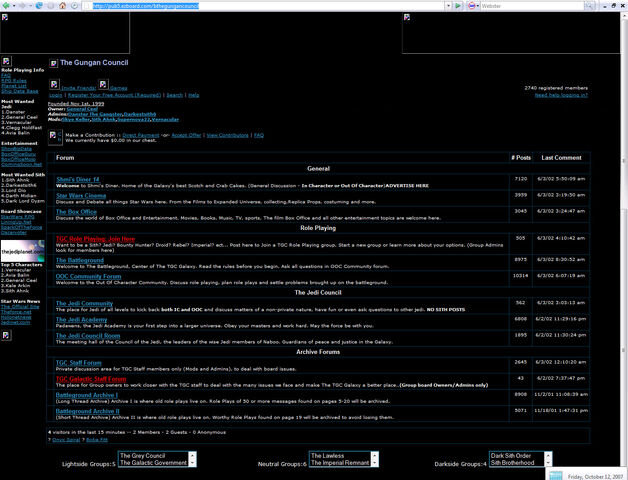Viewport: 628px width, 480px height.
Task: Stop loading with the stop icon
Action: point(51,6)
